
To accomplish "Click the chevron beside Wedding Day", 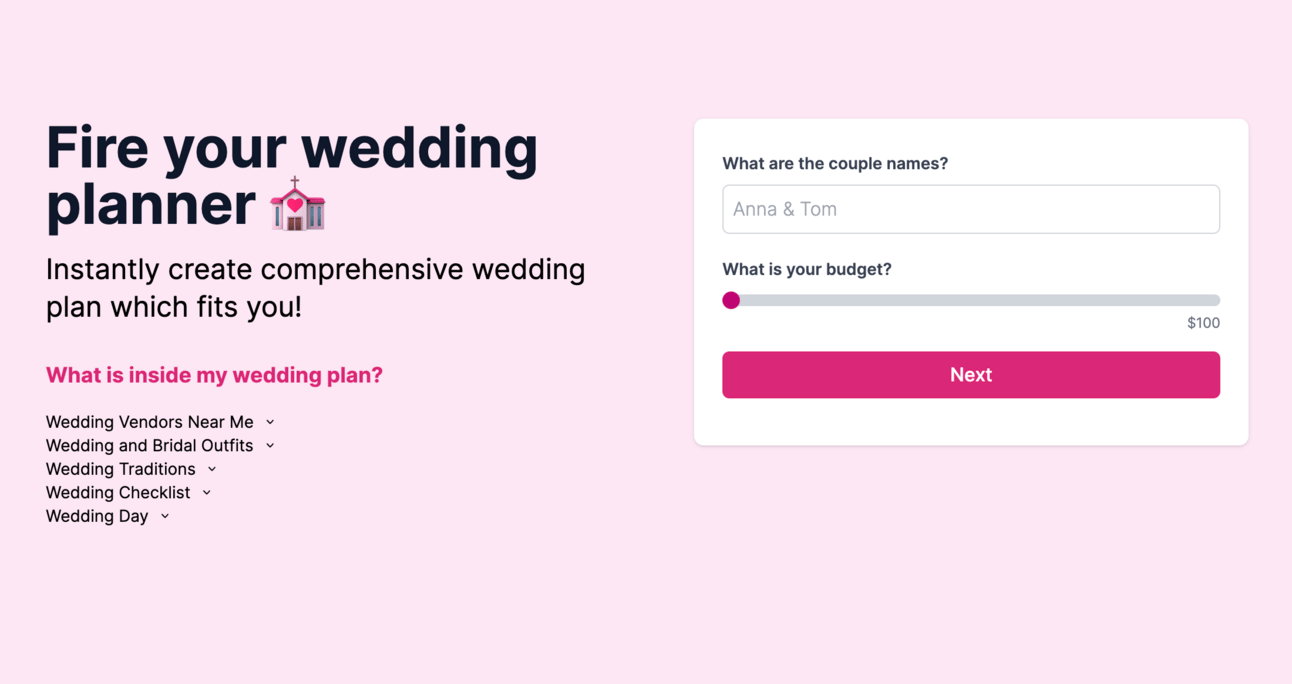I will (x=165, y=516).
